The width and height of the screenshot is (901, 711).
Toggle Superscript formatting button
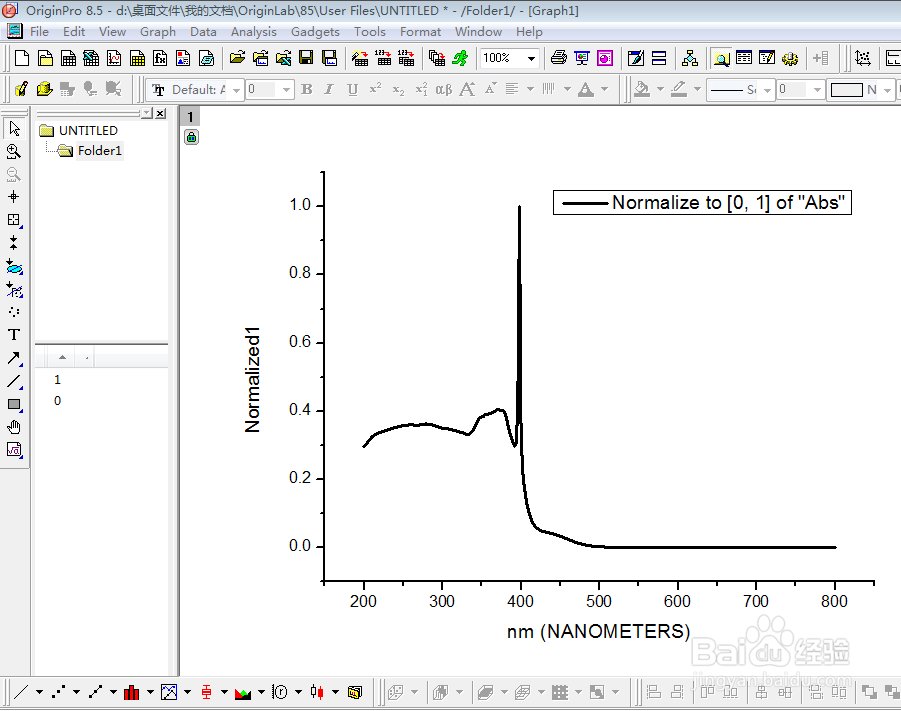[x=375, y=89]
